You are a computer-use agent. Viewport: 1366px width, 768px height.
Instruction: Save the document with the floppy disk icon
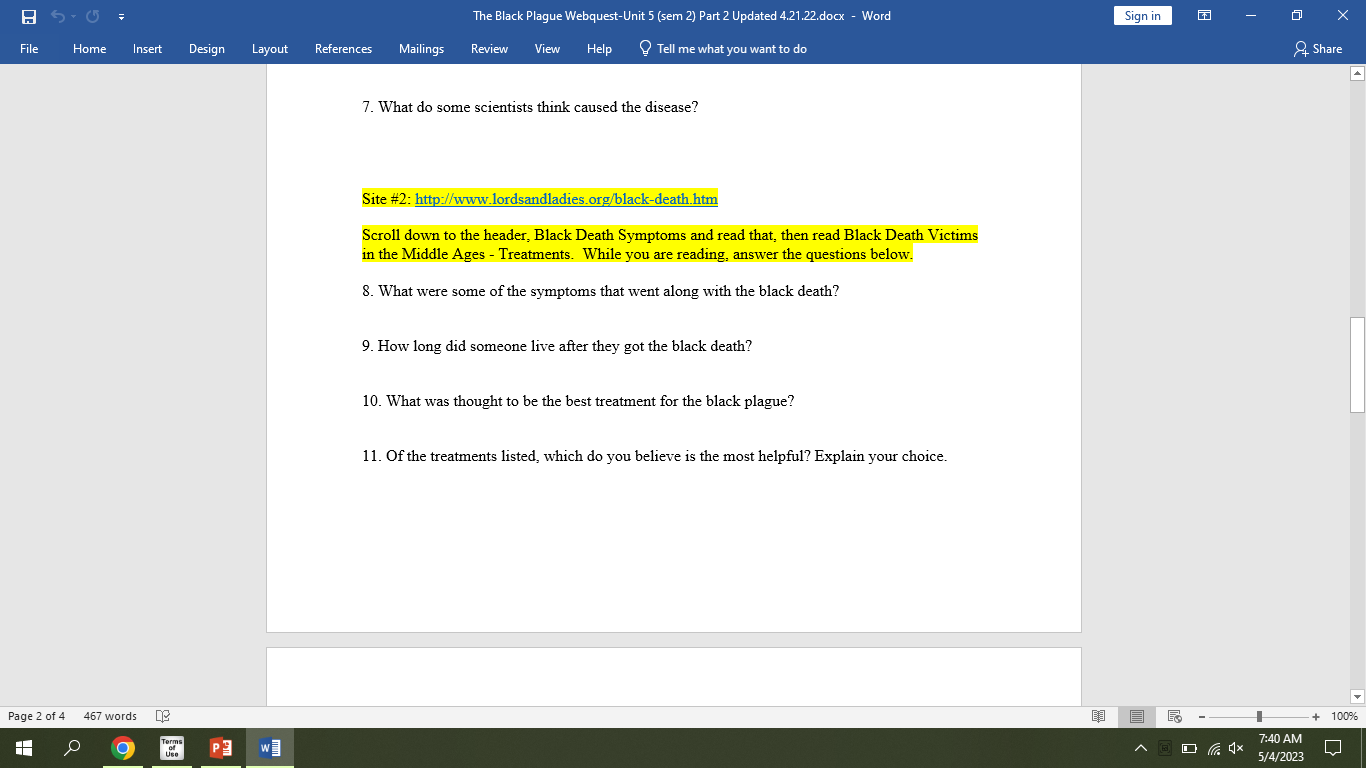point(29,16)
